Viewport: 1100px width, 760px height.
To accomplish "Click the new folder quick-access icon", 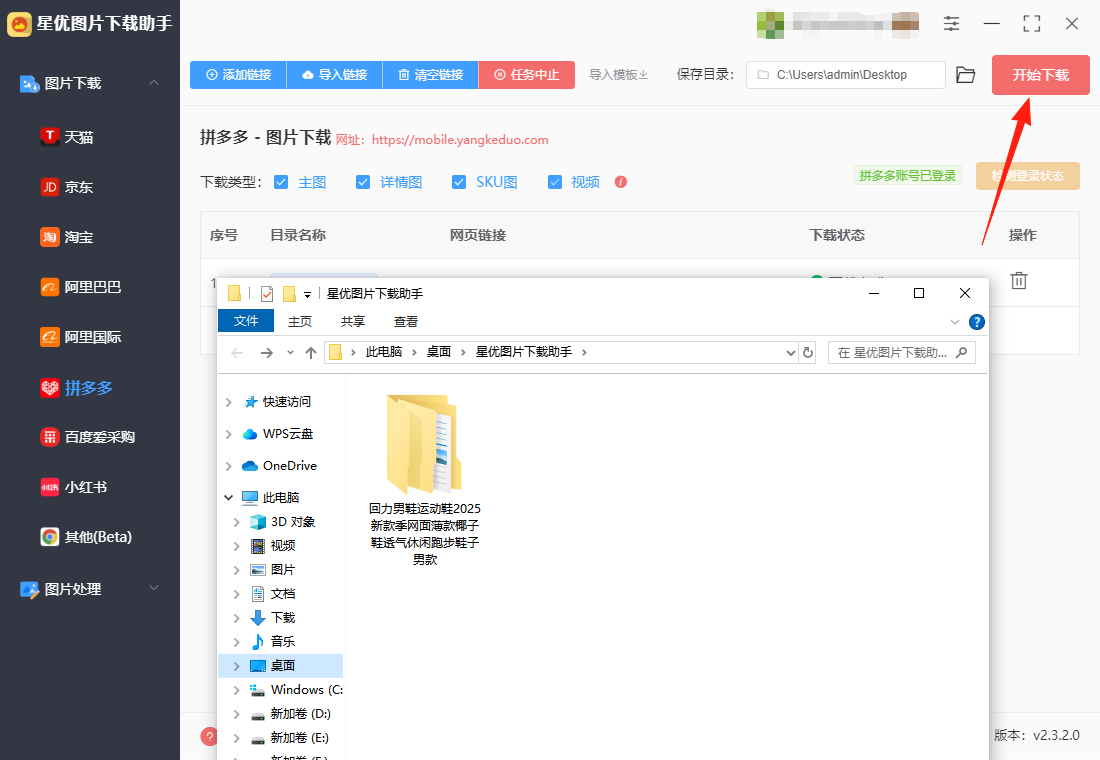I will tap(289, 293).
